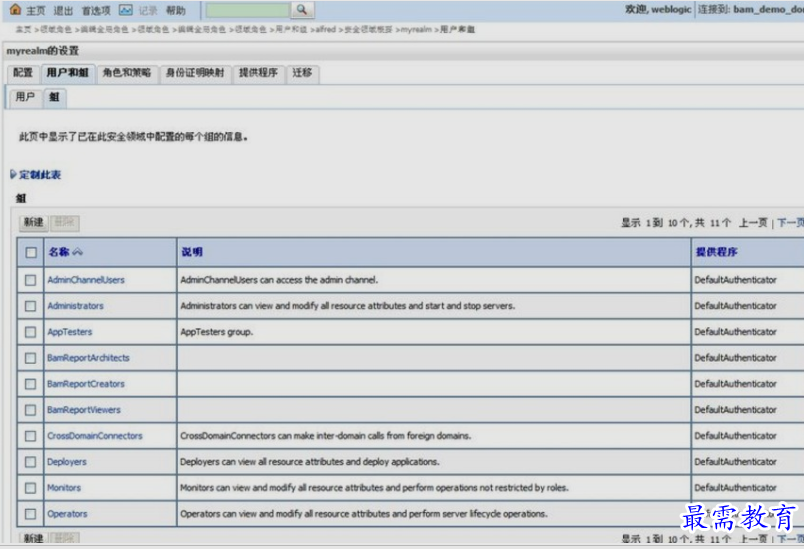804x549 pixels.
Task: Open the Monitors group link
Action: tap(64, 488)
